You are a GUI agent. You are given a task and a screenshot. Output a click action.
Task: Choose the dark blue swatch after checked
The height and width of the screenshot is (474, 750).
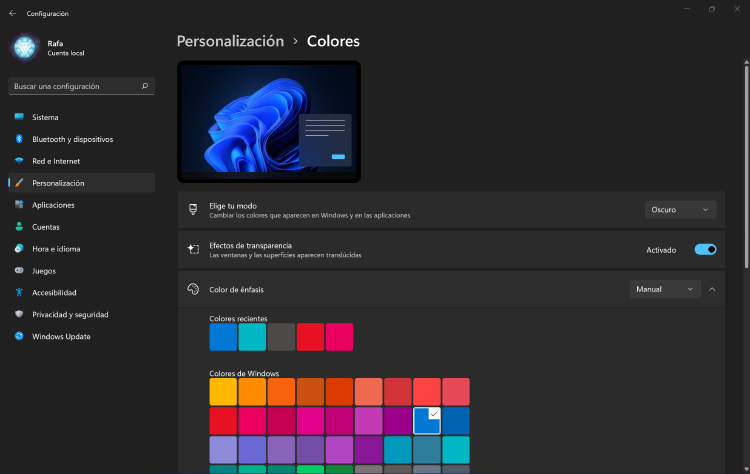click(x=456, y=421)
